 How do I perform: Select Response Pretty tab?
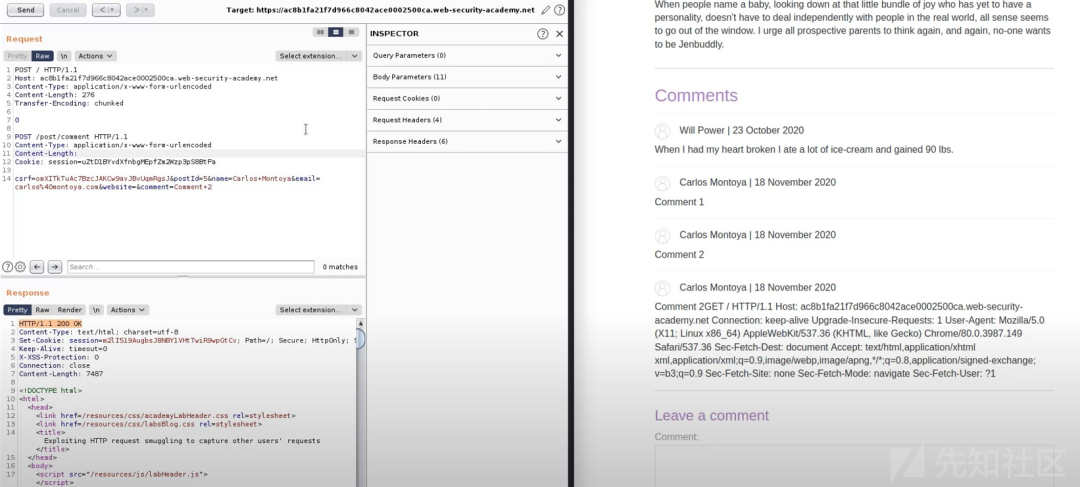click(x=17, y=310)
